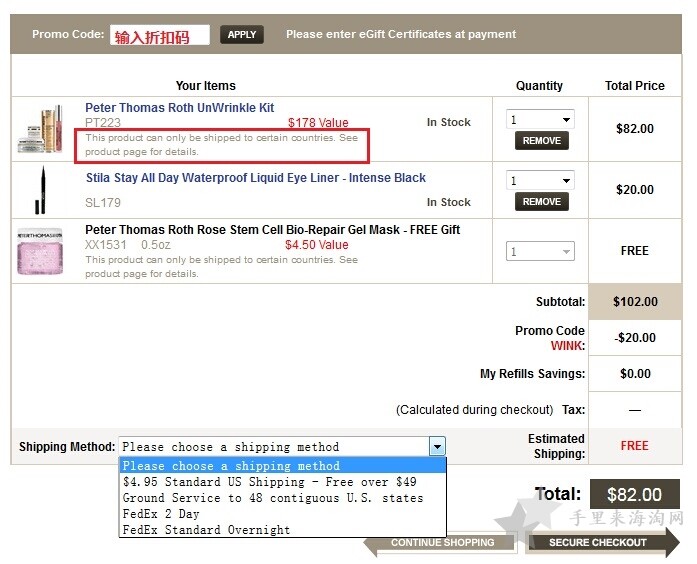Image resolution: width=697 pixels, height=564 pixels.
Task: Open the Stila Stay All Day Eye Liner link
Action: 256,178
